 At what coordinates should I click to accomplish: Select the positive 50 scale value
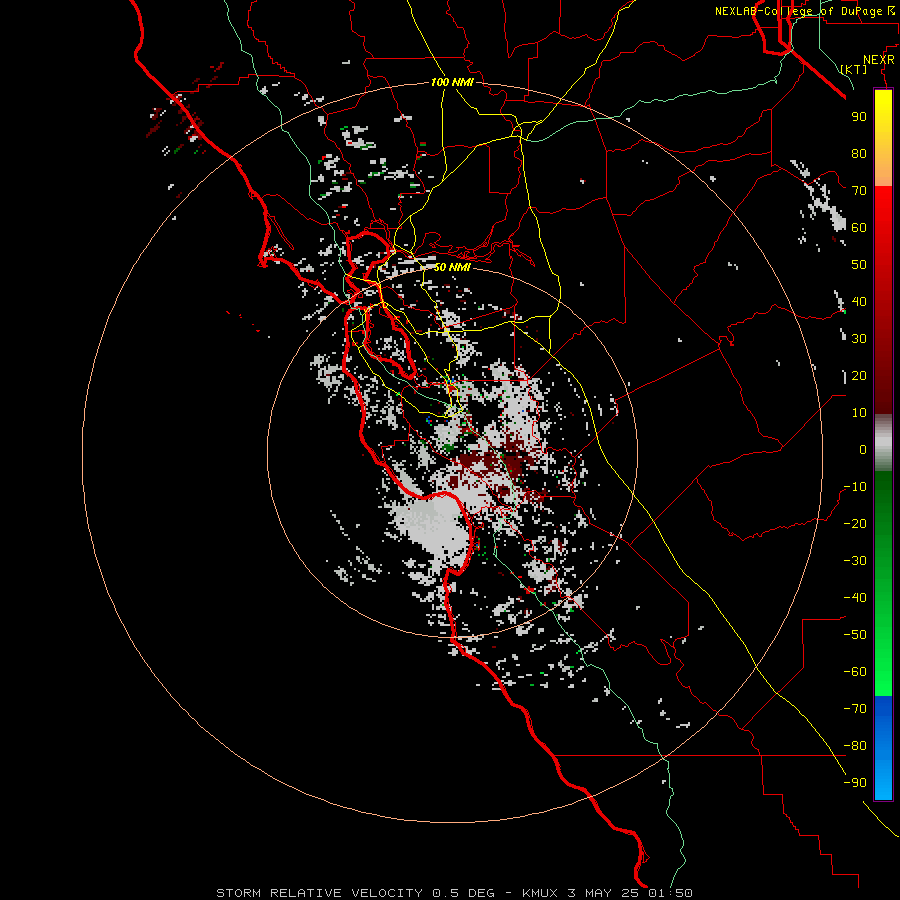859,265
